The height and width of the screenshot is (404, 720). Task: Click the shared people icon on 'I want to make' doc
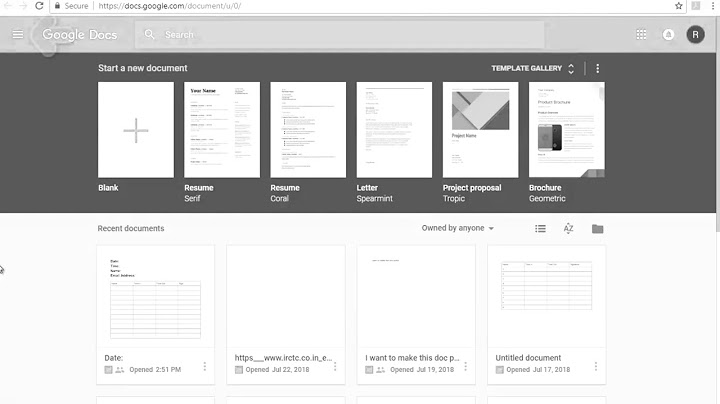381,370
